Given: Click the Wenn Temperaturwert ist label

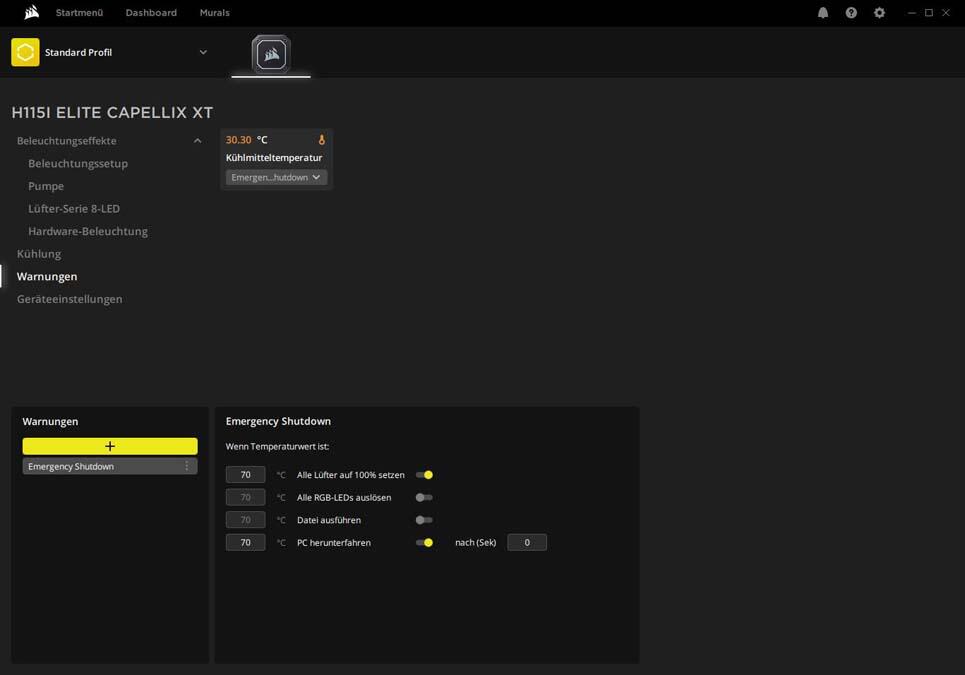Looking at the screenshot, I should (277, 447).
